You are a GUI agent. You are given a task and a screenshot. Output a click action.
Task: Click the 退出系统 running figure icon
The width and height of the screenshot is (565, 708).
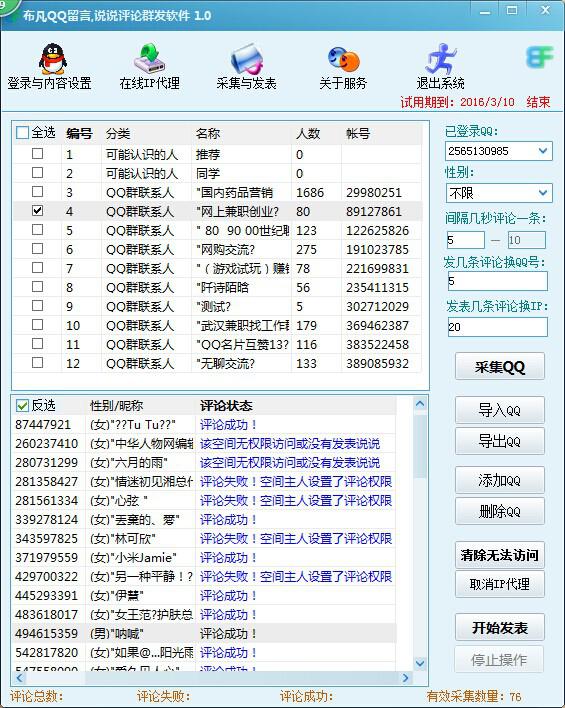[x=441, y=59]
